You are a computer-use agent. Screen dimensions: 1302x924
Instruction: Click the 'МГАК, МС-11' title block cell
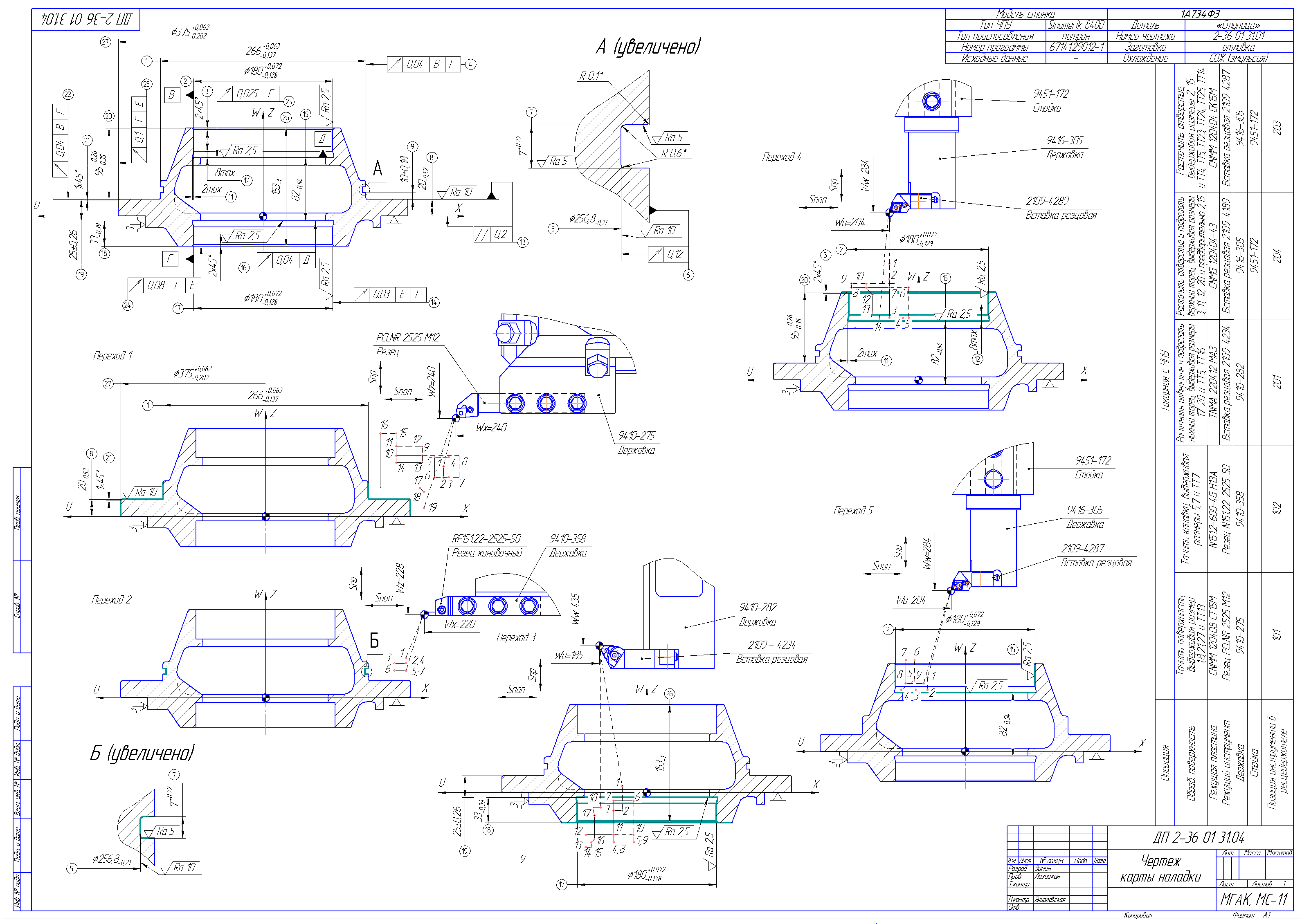1254,899
